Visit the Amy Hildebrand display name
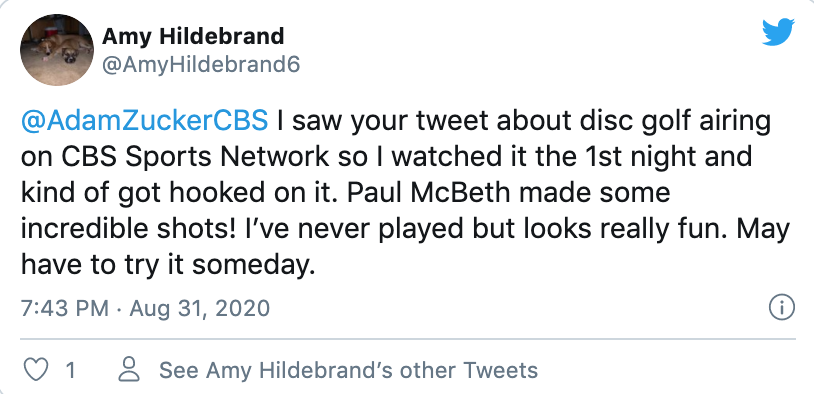 click(x=193, y=36)
